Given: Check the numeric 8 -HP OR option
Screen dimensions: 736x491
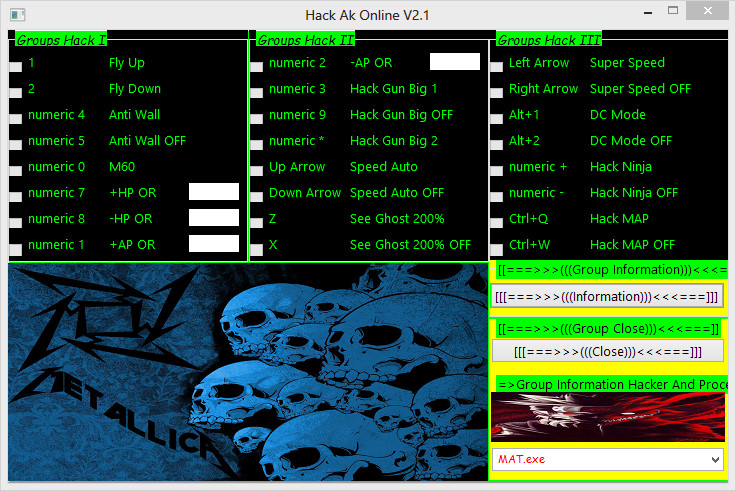Looking at the screenshot, I should tap(15, 222).
